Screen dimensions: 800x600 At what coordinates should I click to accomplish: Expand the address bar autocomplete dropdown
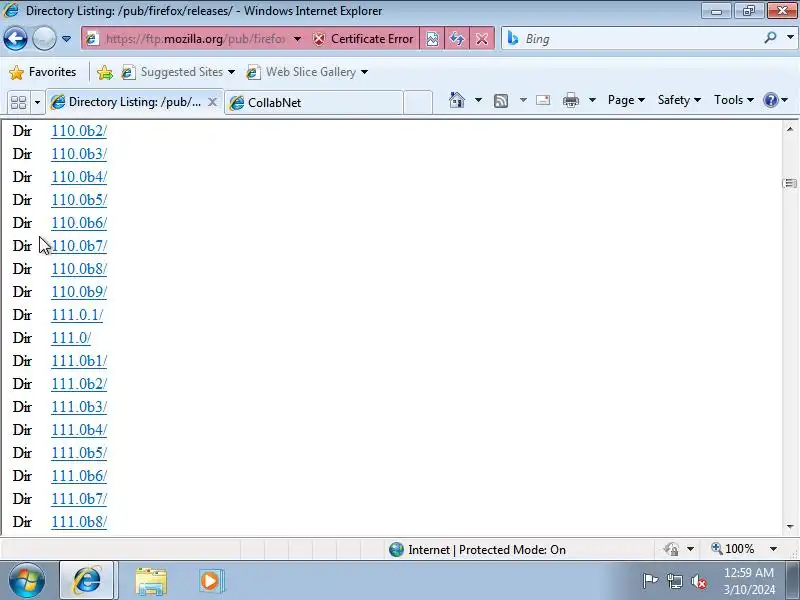point(297,39)
